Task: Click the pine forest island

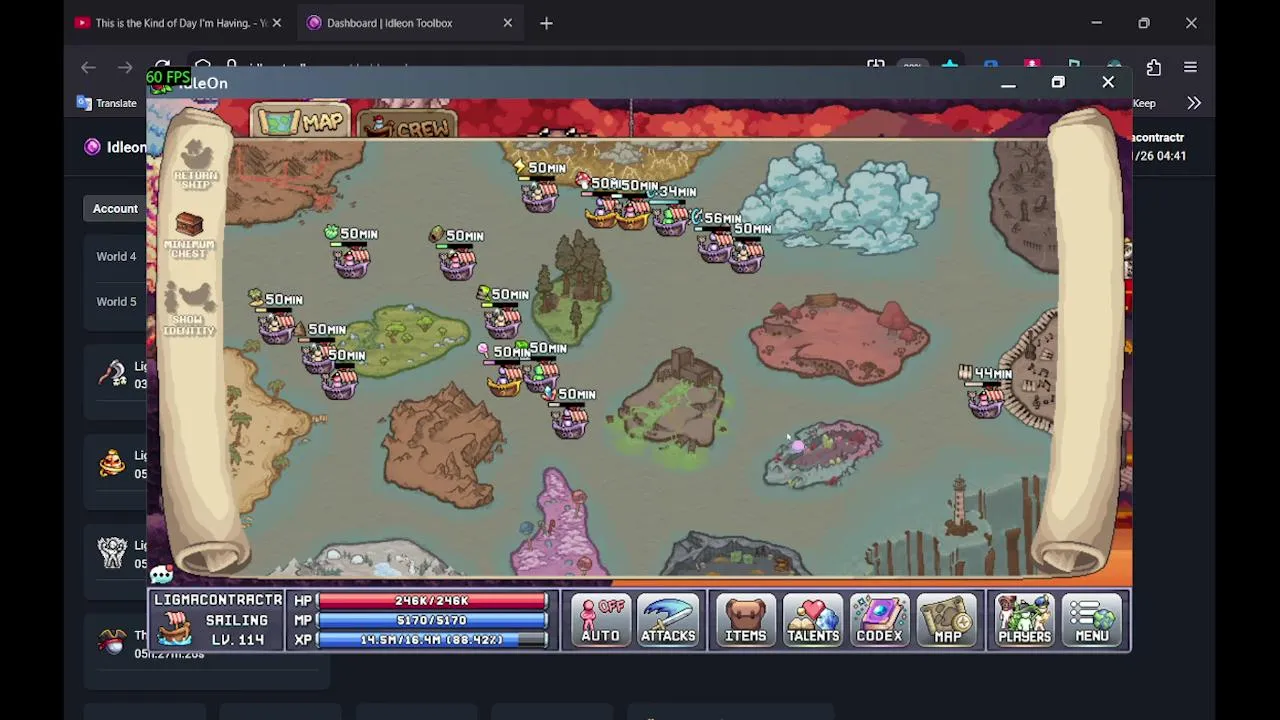Action: (x=572, y=287)
